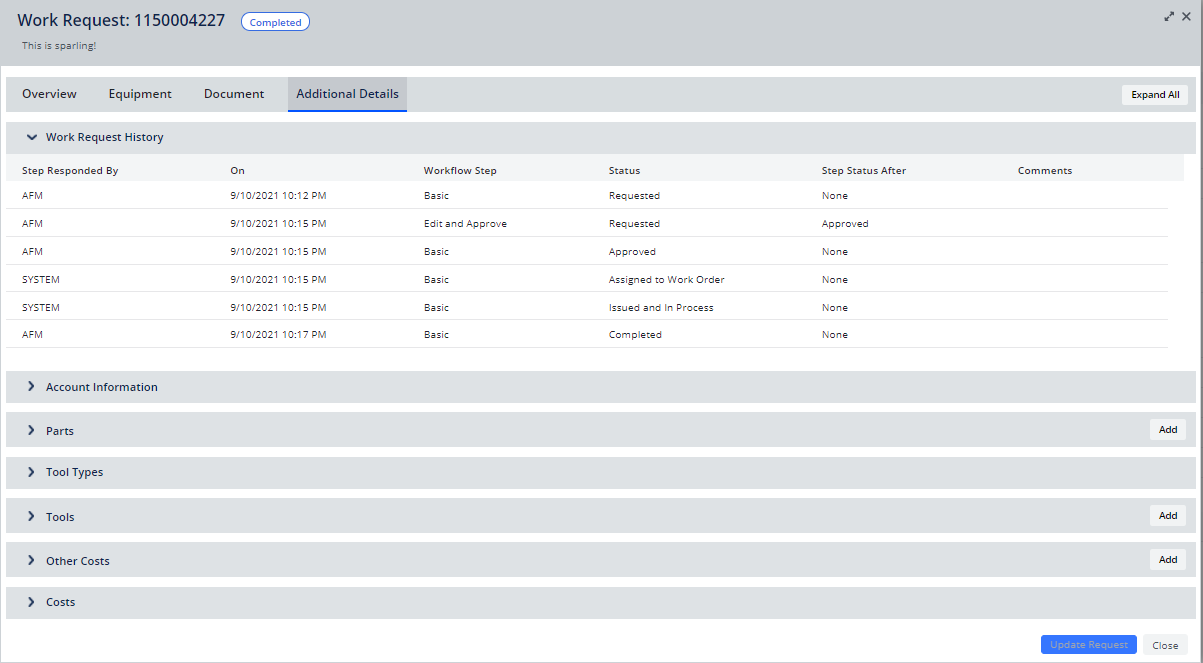Viewport: 1203px width, 663px height.
Task: Click the full-screen expand icon
Action: pyautogui.click(x=1169, y=16)
